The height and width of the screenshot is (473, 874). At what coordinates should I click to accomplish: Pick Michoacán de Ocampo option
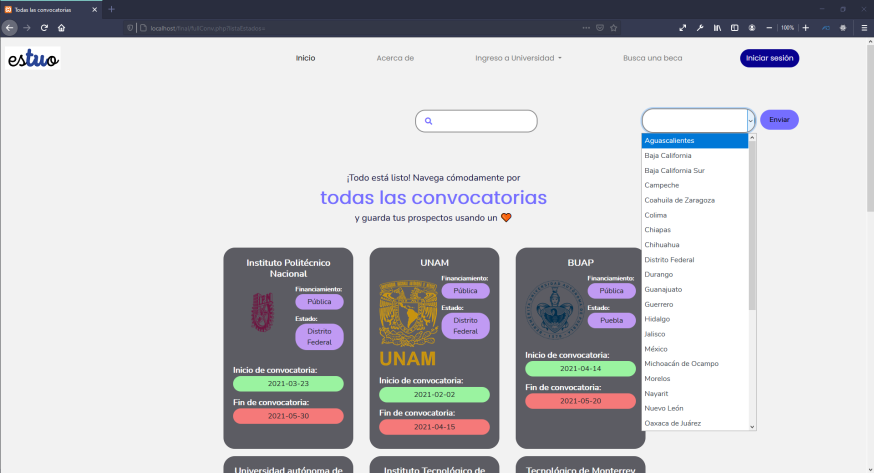(x=695, y=364)
